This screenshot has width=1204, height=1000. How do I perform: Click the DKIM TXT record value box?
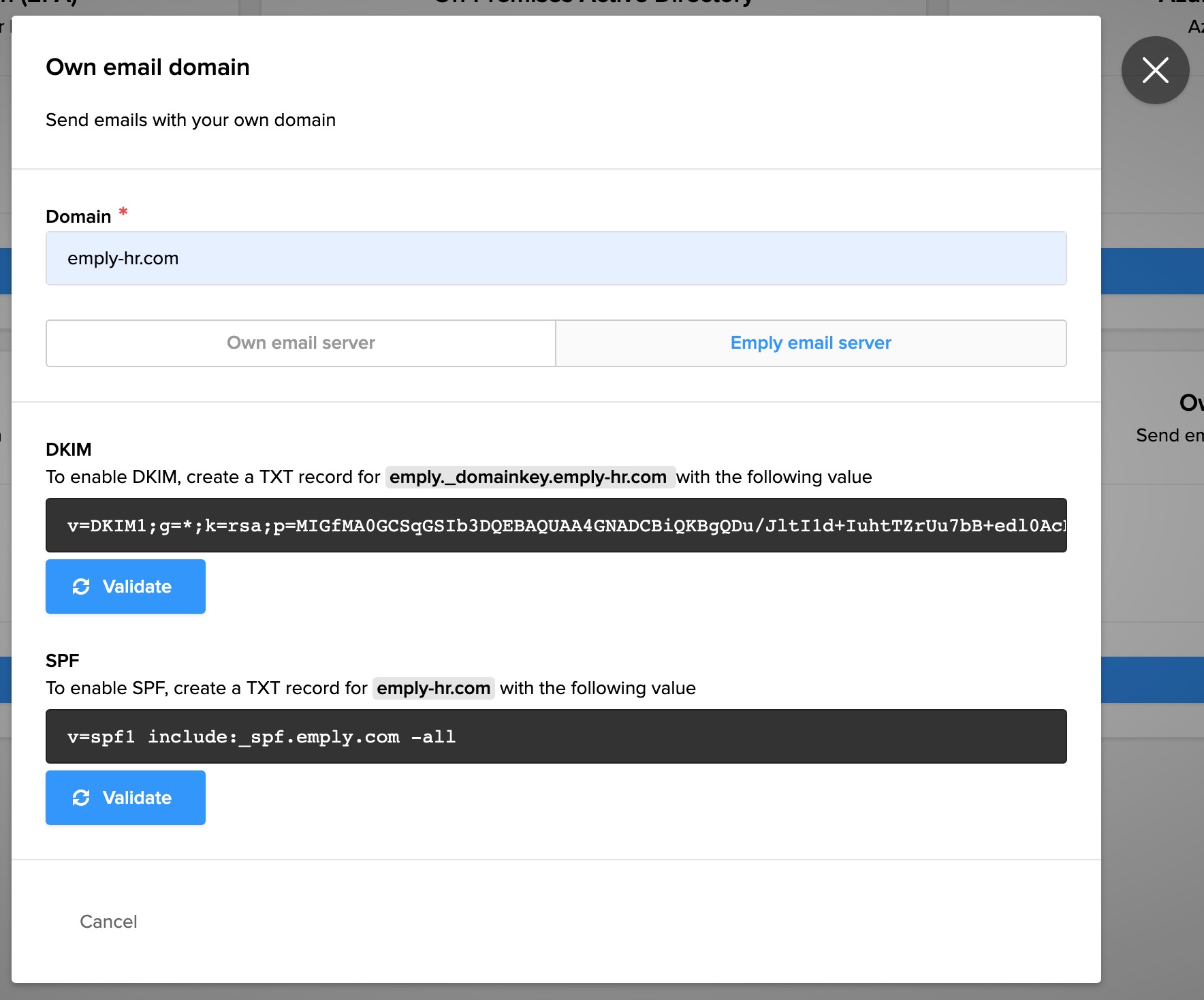click(556, 525)
